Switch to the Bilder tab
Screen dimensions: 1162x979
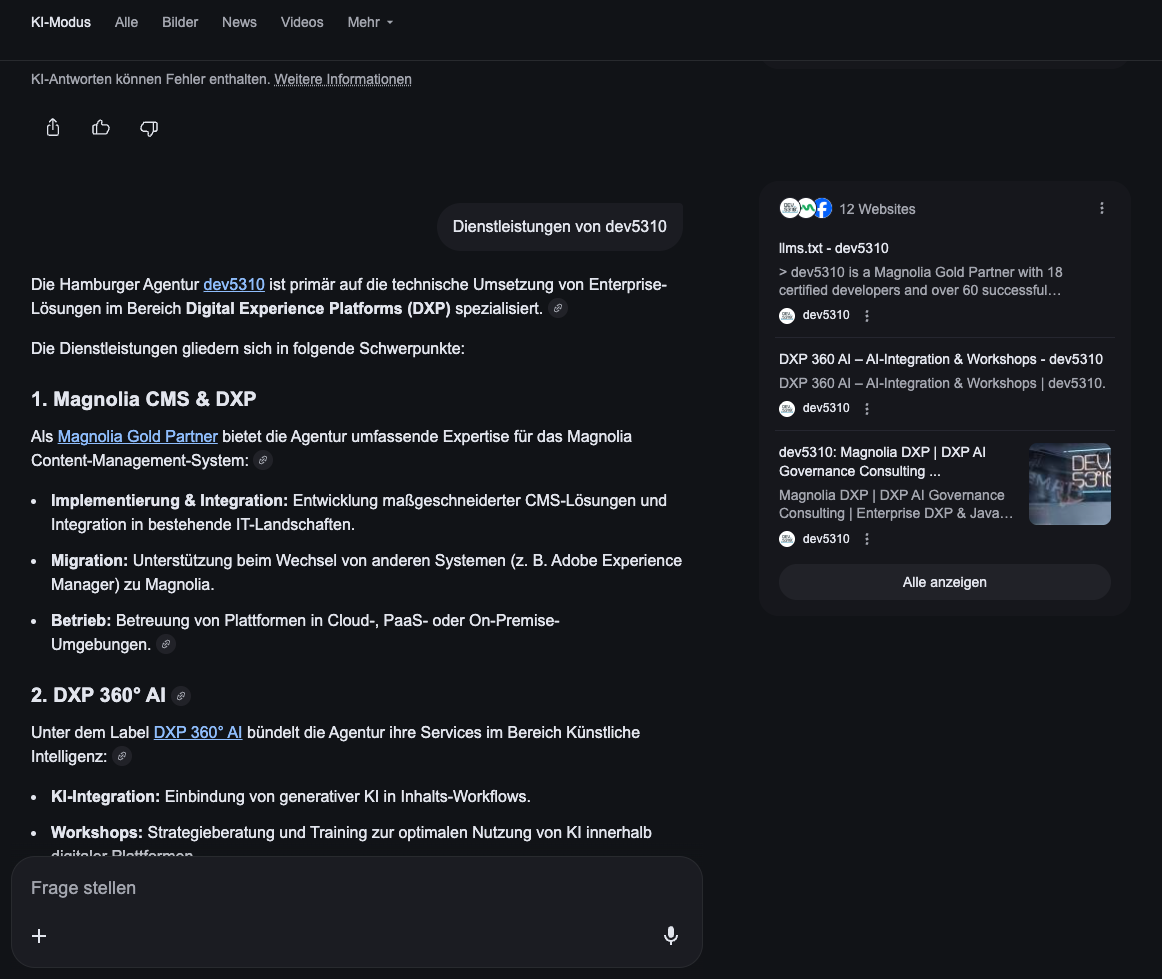180,22
